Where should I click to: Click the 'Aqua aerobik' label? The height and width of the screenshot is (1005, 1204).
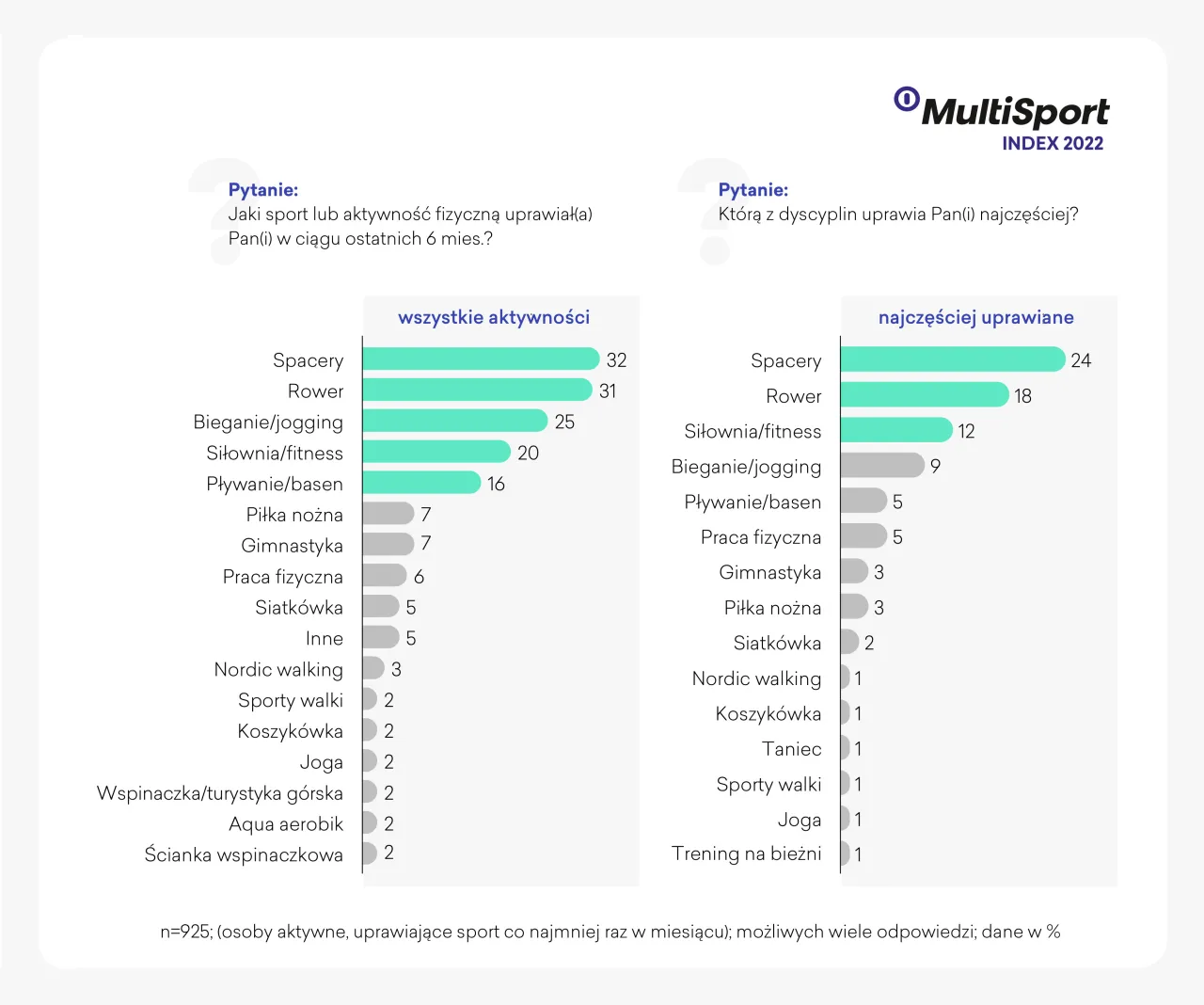pyautogui.click(x=286, y=824)
